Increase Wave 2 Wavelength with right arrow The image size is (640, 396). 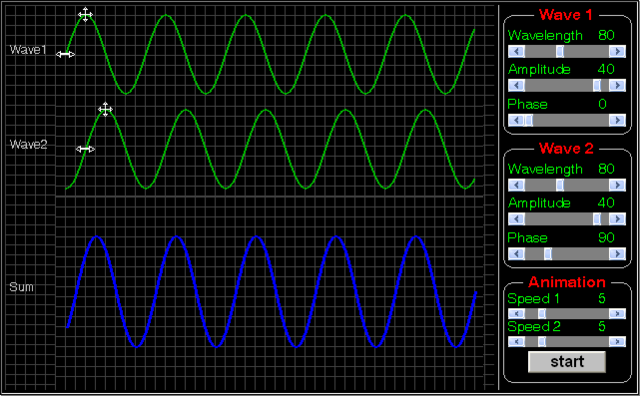[x=617, y=185]
